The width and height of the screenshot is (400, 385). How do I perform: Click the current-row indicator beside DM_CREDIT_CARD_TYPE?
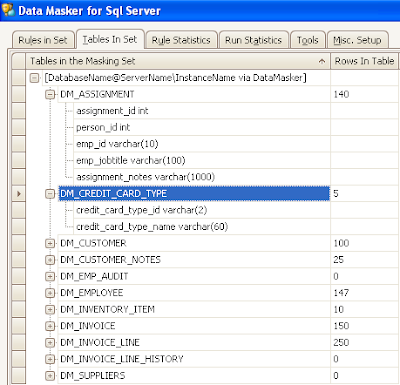pyautogui.click(x=19, y=194)
